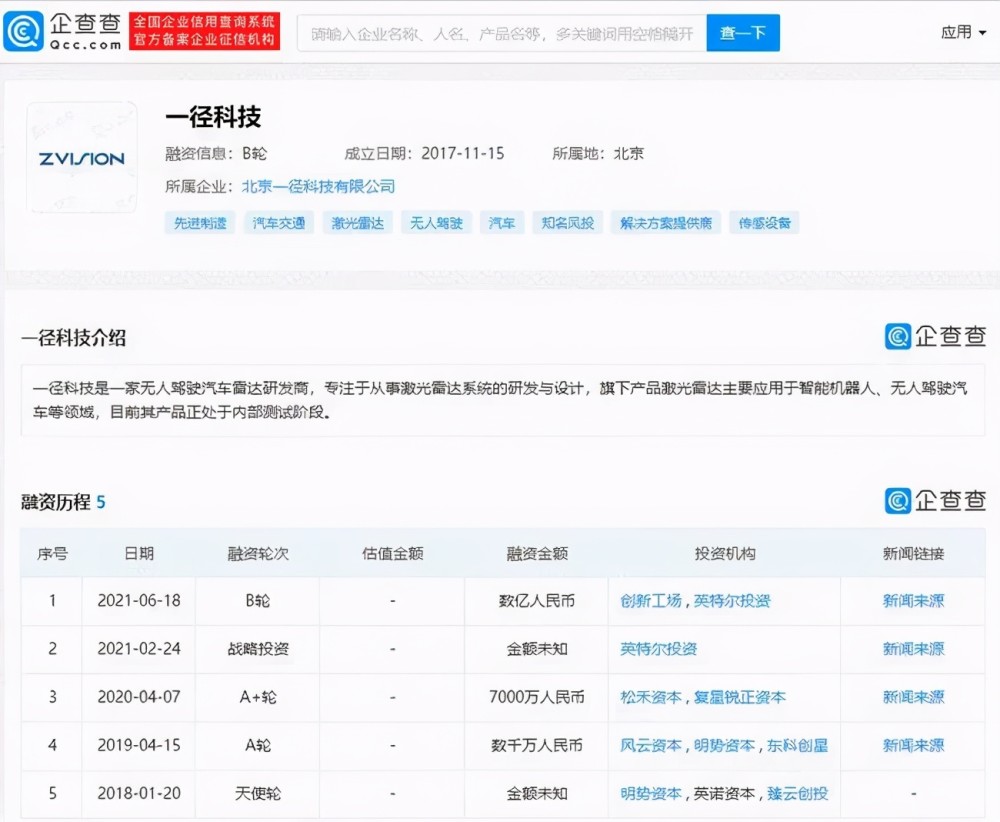
Task: Click the Qcc.com logo icon
Action: tap(24, 32)
